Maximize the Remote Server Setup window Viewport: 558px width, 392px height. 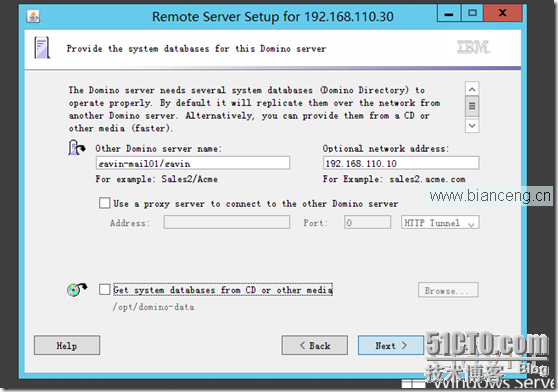[472, 14]
